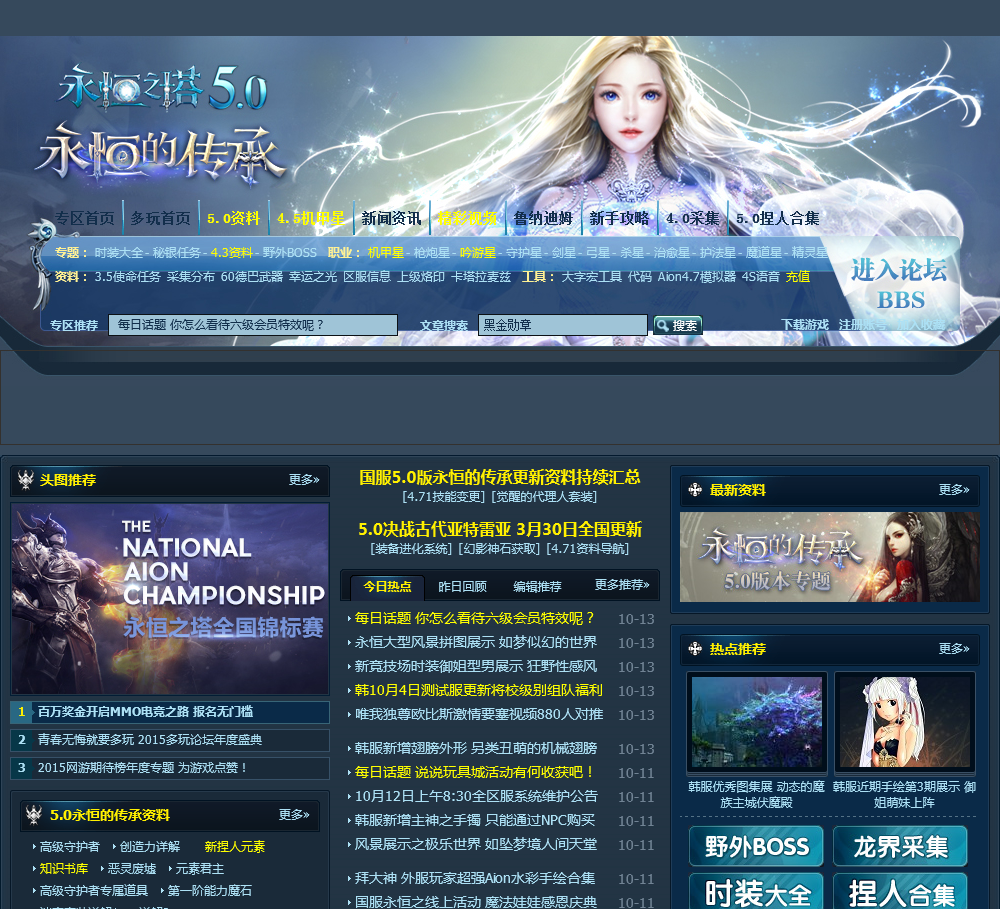Open [装备进化系统] link

(411, 549)
